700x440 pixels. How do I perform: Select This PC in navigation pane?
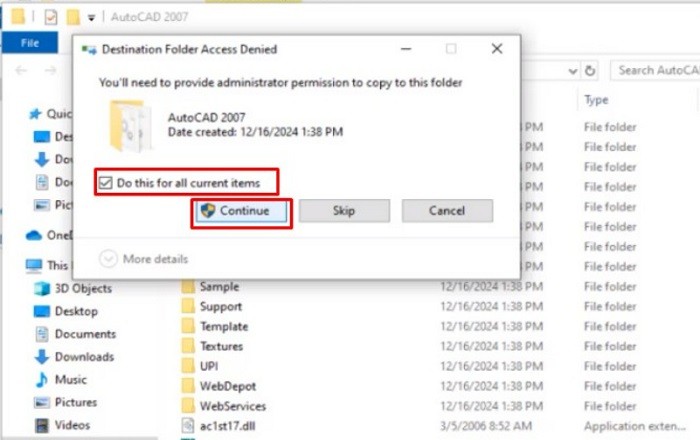(x=47, y=266)
